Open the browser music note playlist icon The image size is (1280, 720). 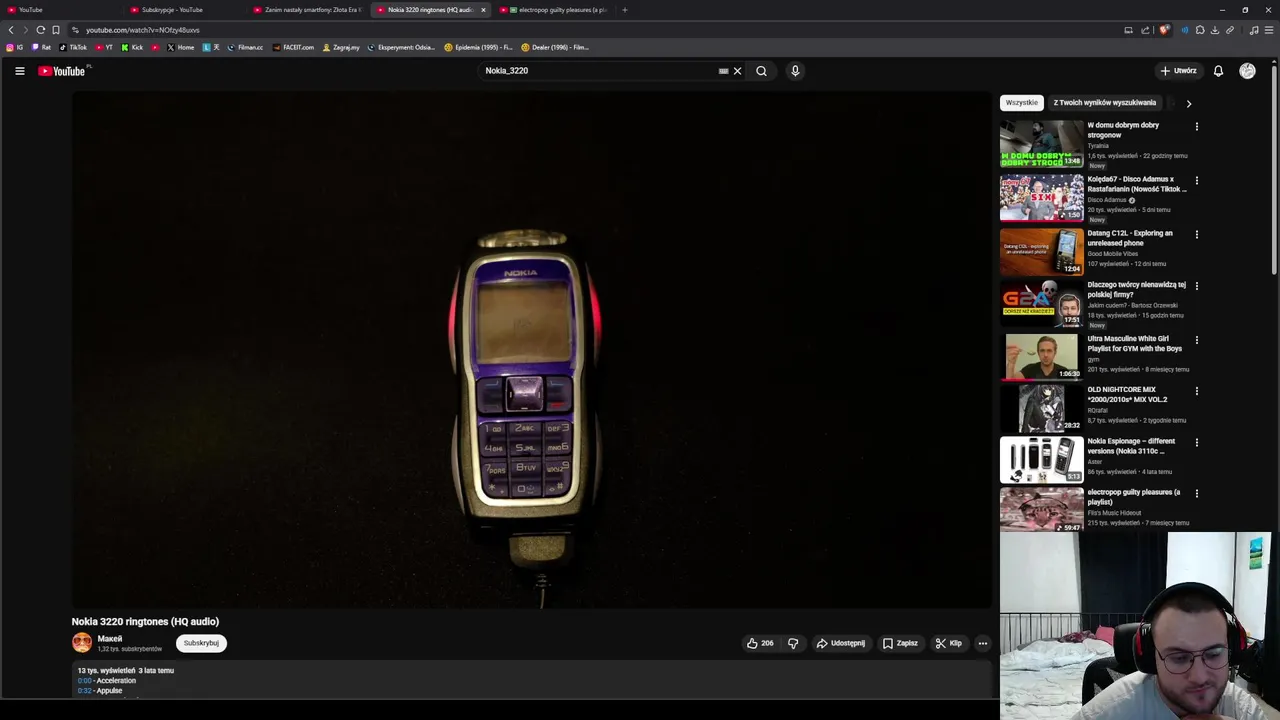(1254, 30)
